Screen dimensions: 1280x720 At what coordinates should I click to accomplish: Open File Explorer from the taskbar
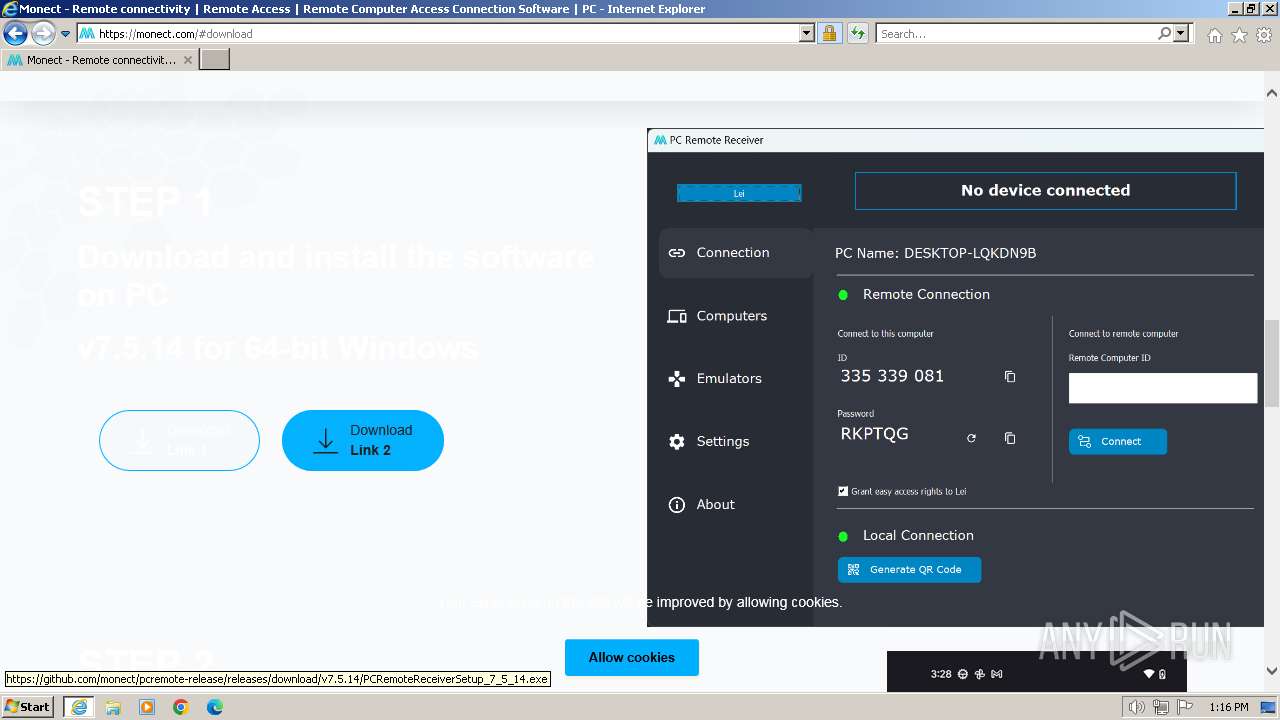point(113,707)
